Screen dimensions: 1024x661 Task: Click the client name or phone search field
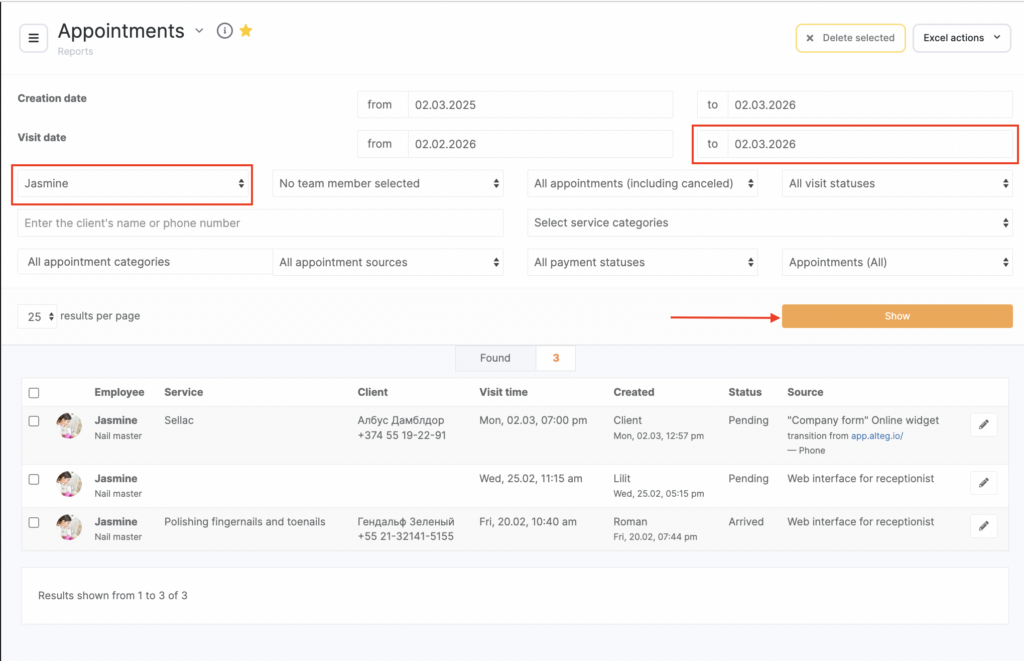click(261, 223)
